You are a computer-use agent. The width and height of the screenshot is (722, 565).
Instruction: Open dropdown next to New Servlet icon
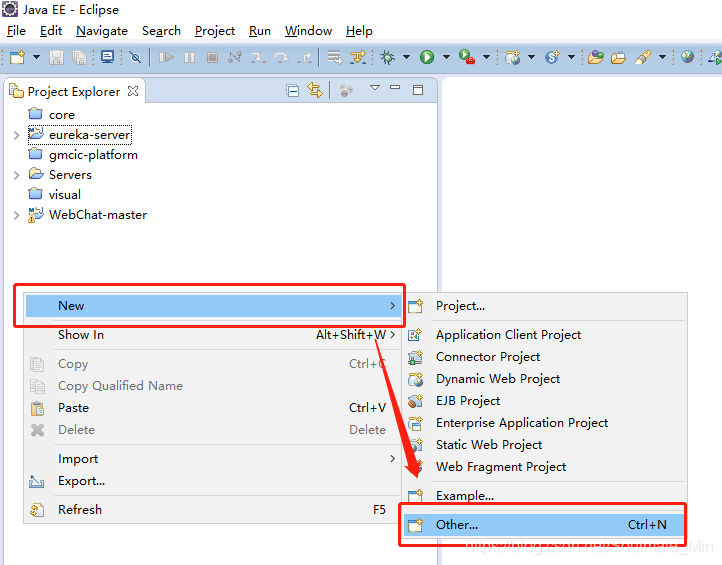point(571,57)
